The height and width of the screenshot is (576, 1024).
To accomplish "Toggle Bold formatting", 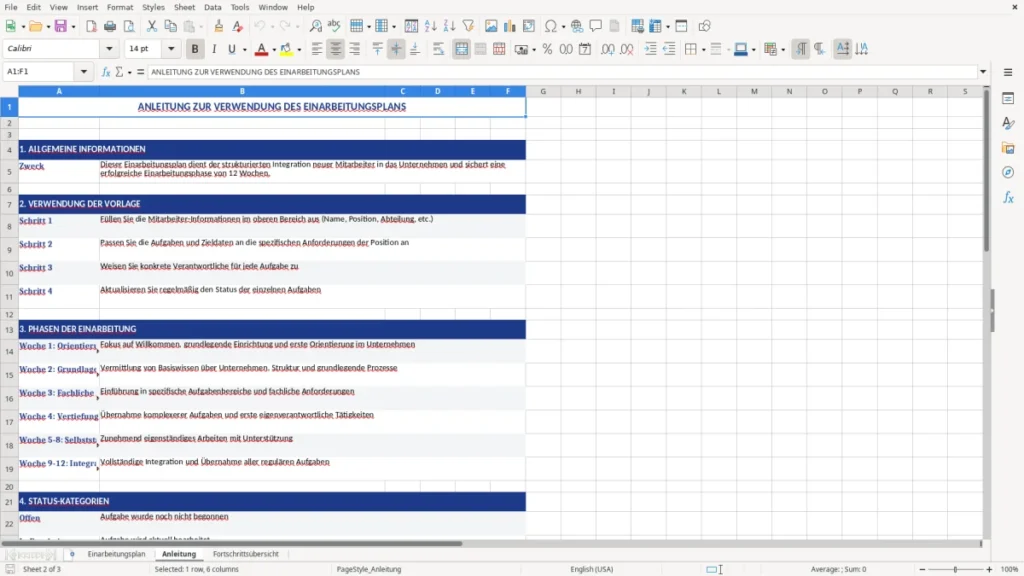I will [195, 49].
